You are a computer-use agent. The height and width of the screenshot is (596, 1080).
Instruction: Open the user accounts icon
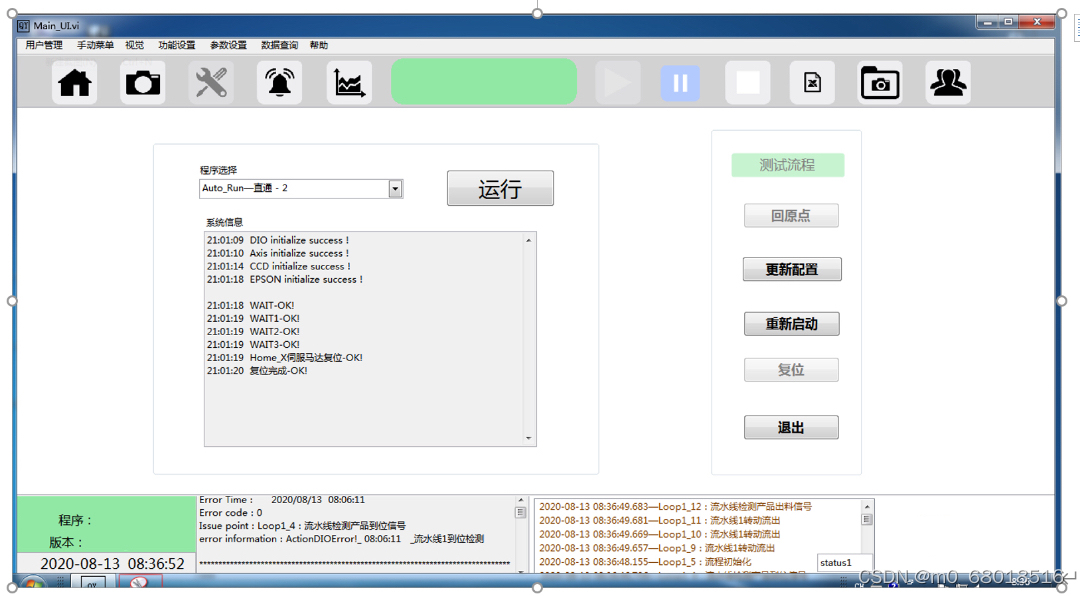pos(948,83)
